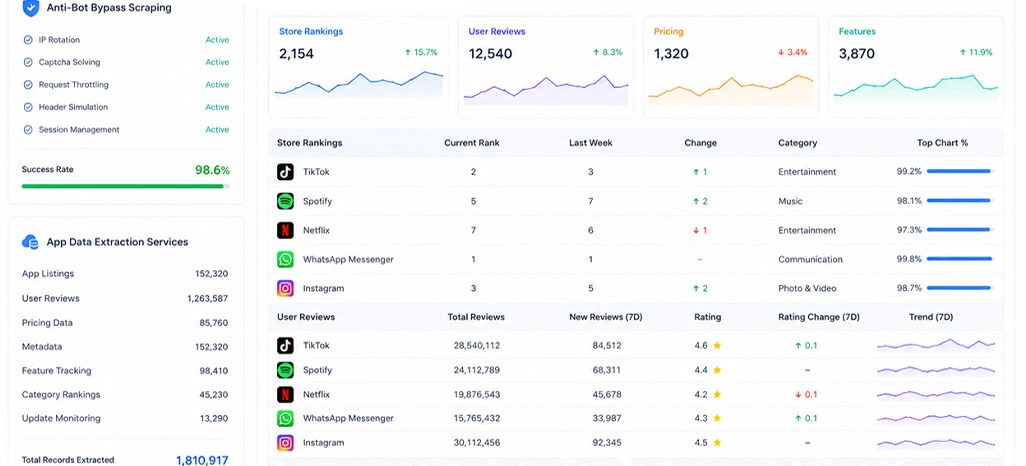This screenshot has height=466, width=1026.
Task: Click the 98.6% success rate value
Action: 213,170
